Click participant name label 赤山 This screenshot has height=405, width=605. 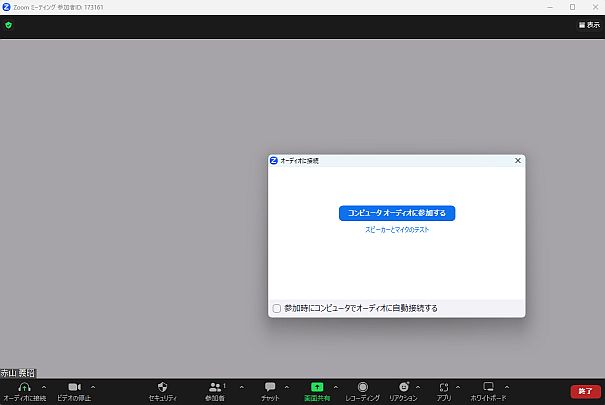[18, 373]
